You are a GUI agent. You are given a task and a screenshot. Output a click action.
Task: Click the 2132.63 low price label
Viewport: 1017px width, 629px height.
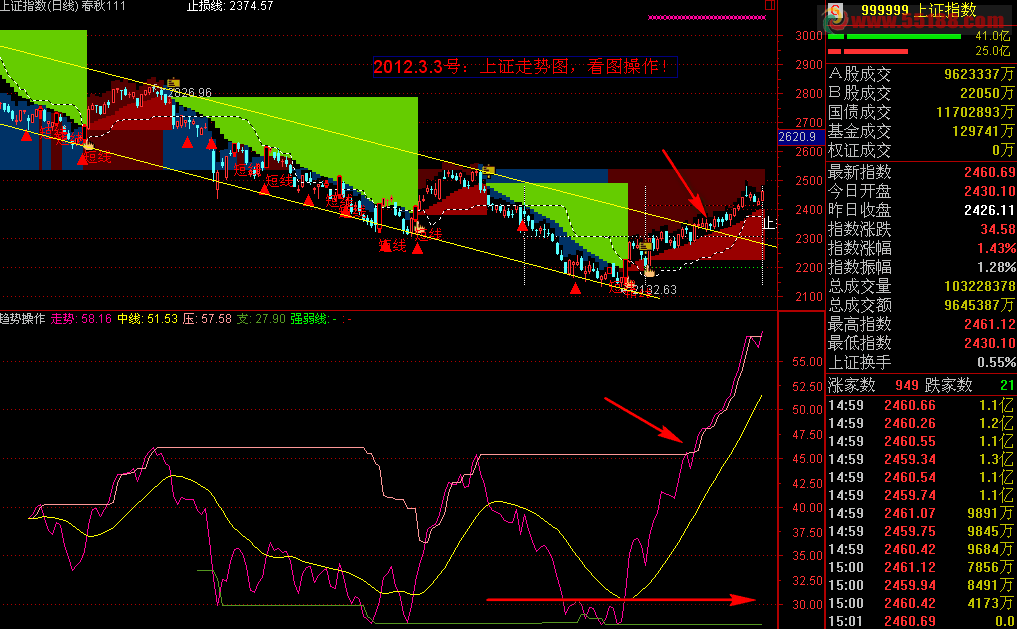(655, 290)
